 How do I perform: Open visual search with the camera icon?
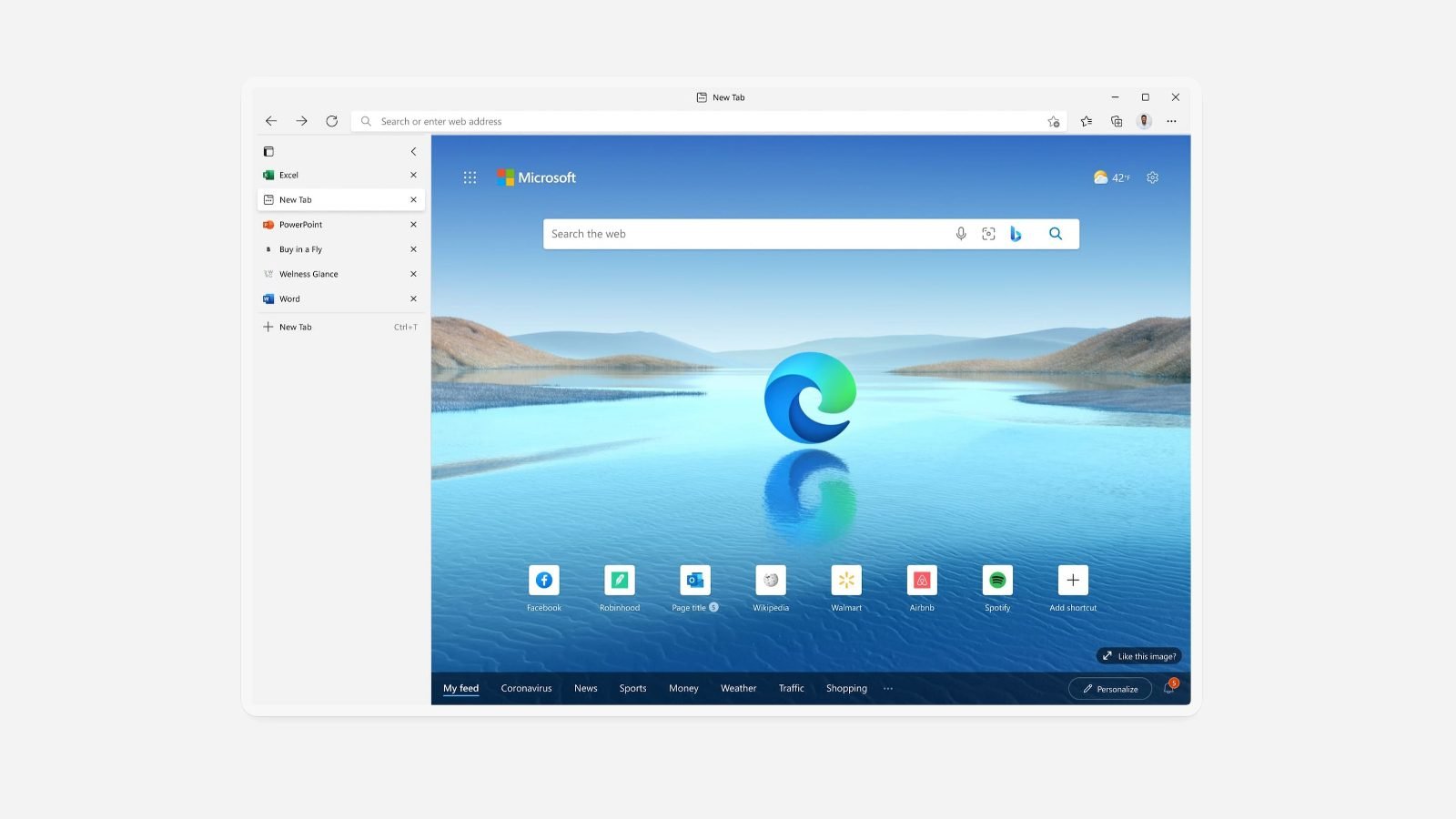pos(988,233)
